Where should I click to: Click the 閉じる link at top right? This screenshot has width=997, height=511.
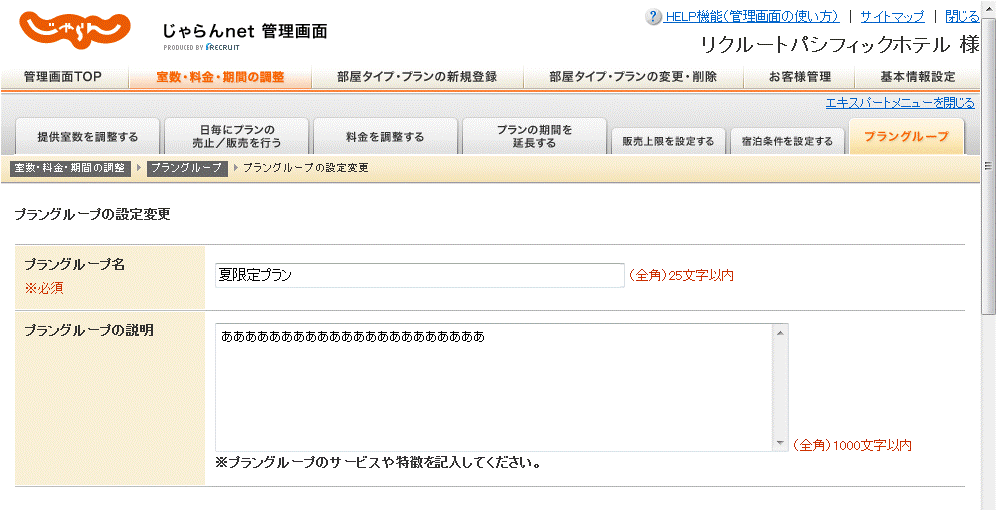[x=962, y=17]
